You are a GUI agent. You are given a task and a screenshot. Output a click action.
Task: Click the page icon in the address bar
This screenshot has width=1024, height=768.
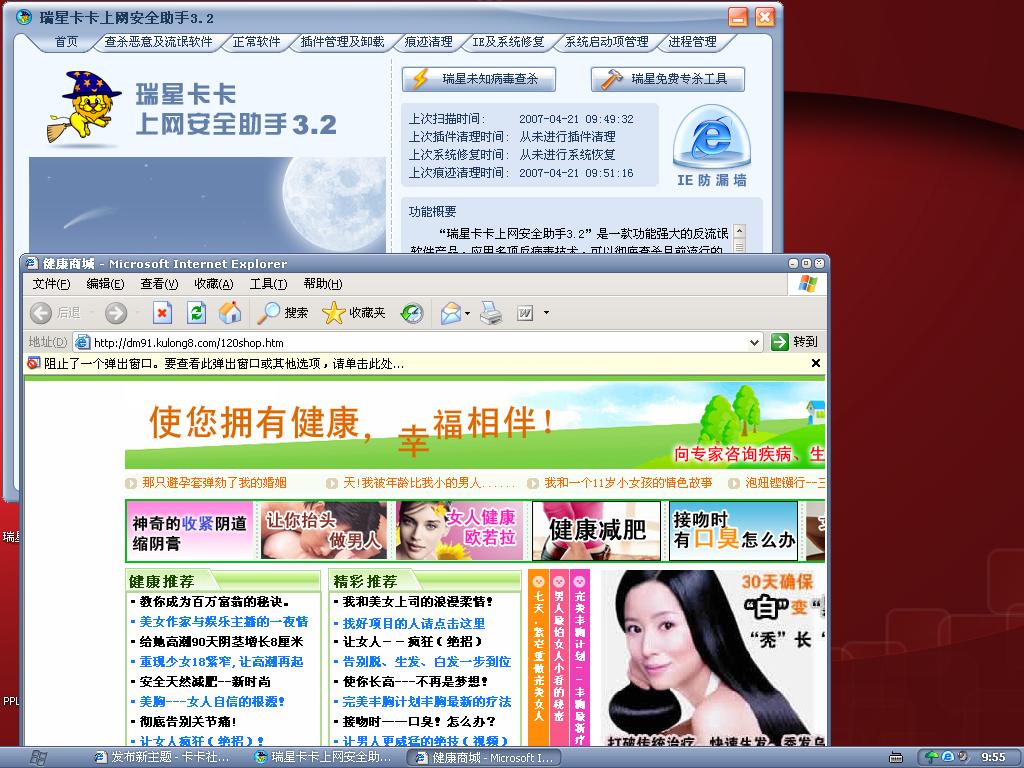tap(82, 342)
